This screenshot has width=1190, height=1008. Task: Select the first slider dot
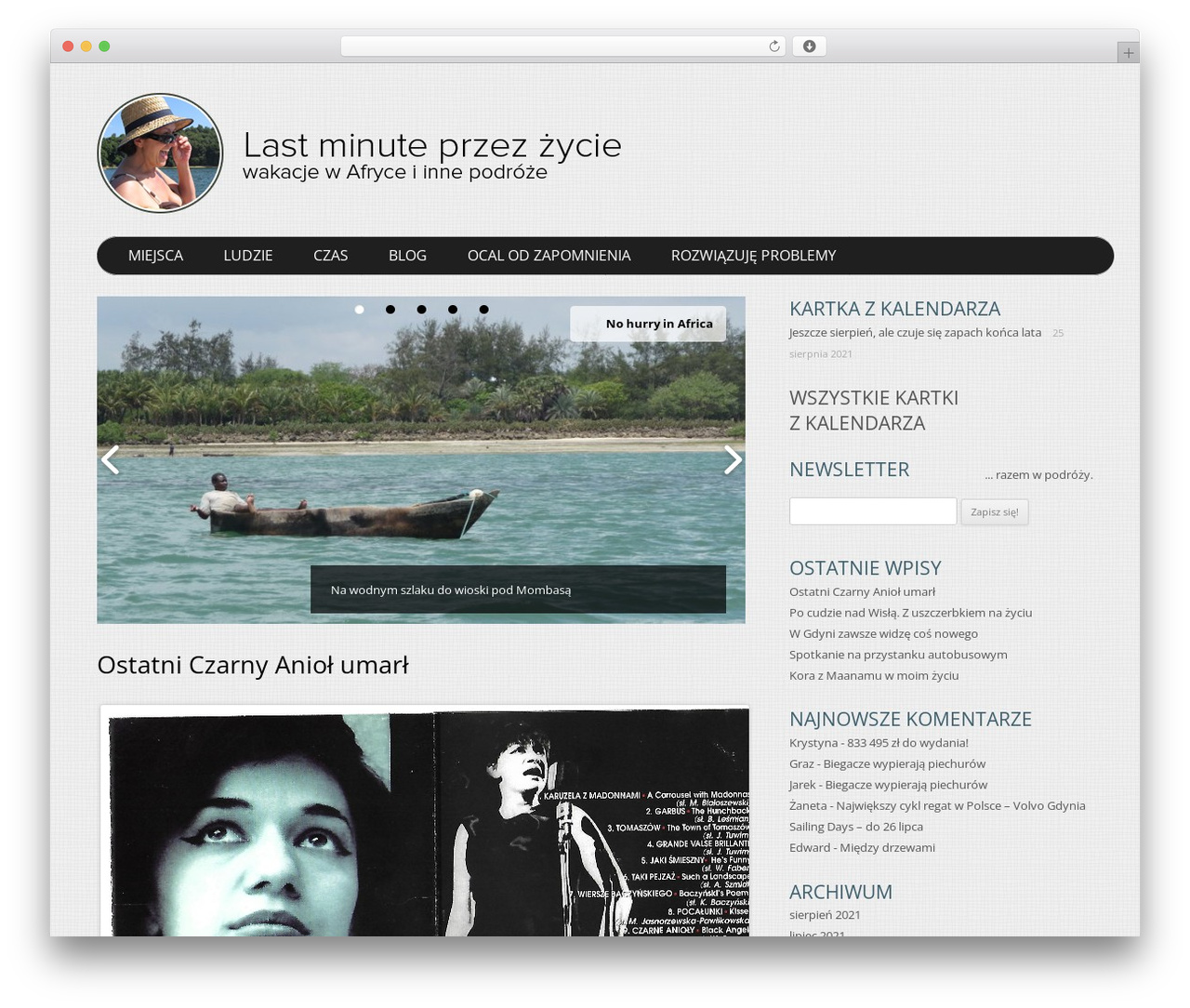point(360,310)
